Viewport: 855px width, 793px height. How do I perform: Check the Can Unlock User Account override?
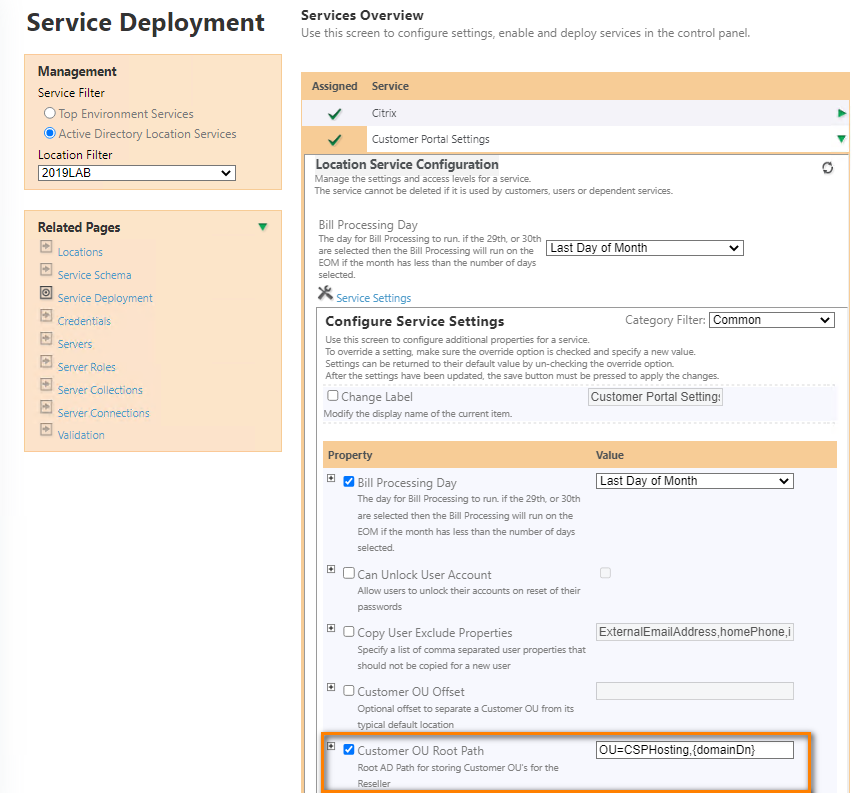pos(349,574)
